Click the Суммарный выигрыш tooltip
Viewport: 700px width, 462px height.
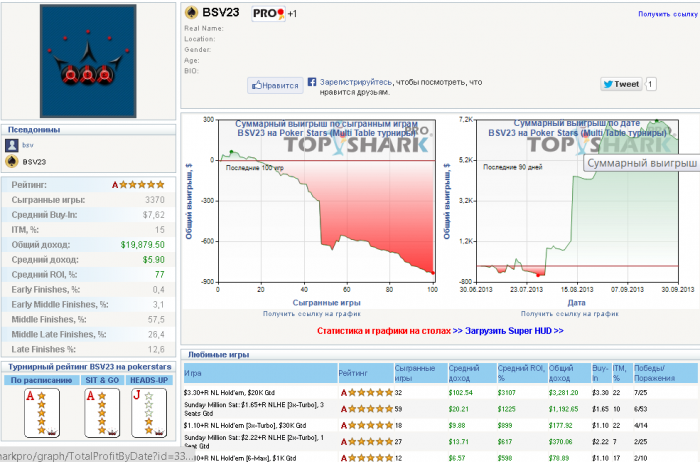pyautogui.click(x=642, y=163)
